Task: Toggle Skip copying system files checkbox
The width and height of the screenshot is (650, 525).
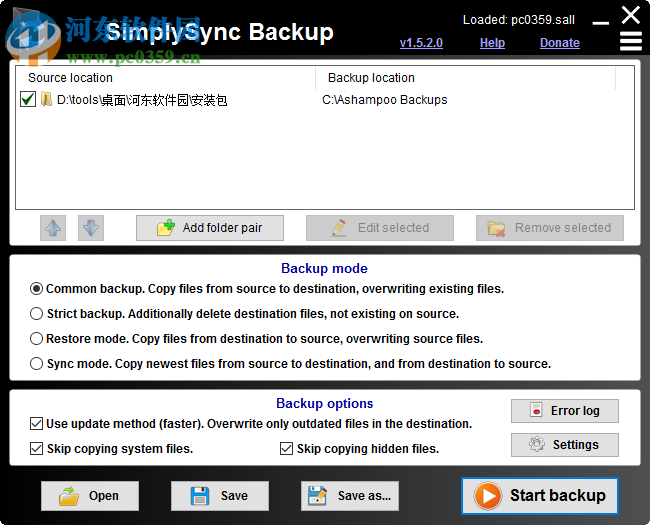Action: 36,449
